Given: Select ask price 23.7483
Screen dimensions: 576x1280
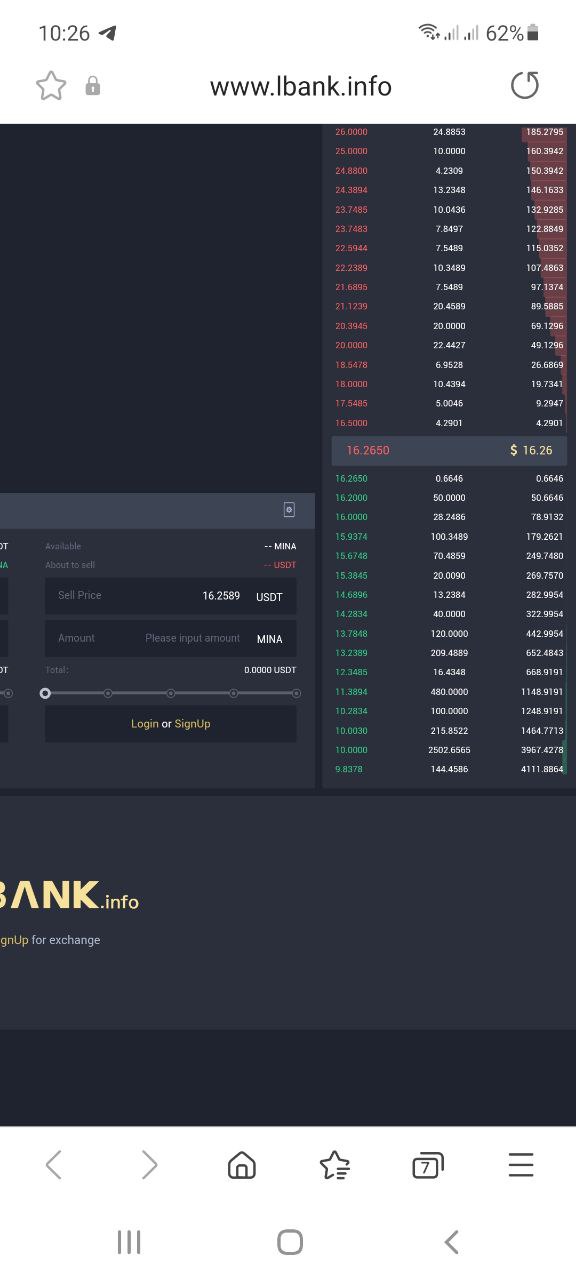Looking at the screenshot, I should pos(351,229).
